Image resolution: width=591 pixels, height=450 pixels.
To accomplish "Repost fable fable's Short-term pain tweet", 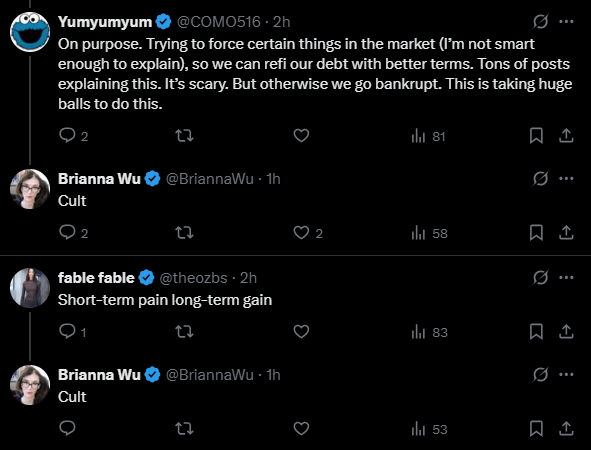I will click(x=184, y=332).
